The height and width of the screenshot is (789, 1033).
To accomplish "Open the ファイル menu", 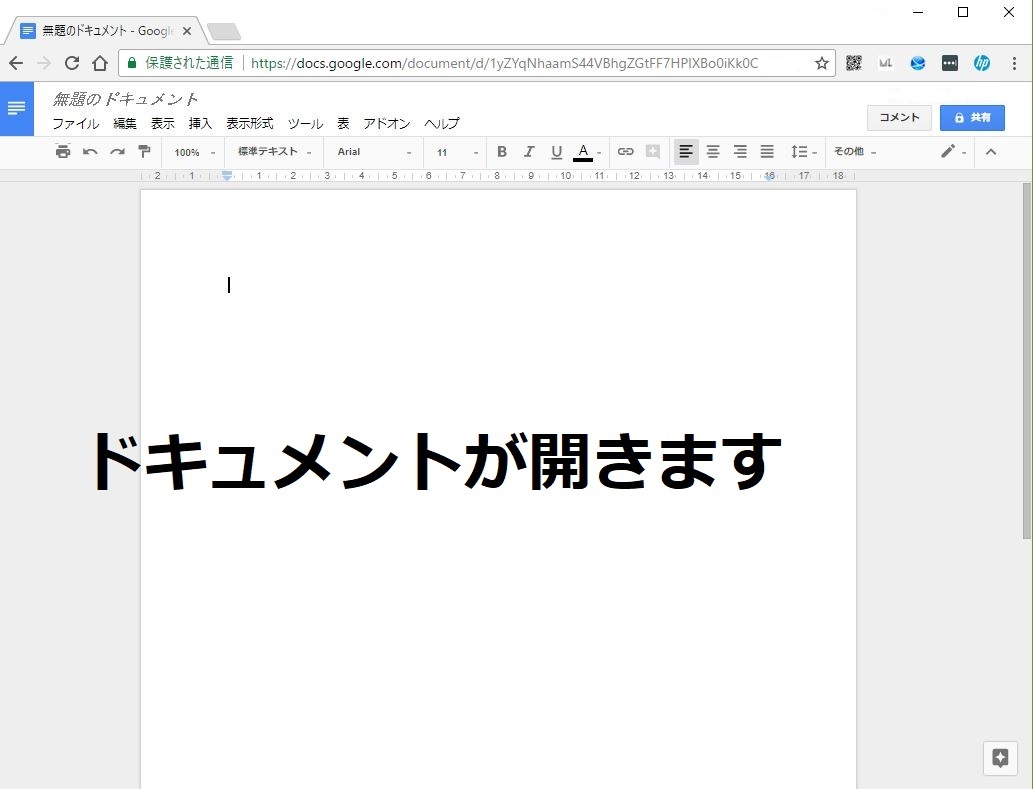I will click(x=76, y=124).
